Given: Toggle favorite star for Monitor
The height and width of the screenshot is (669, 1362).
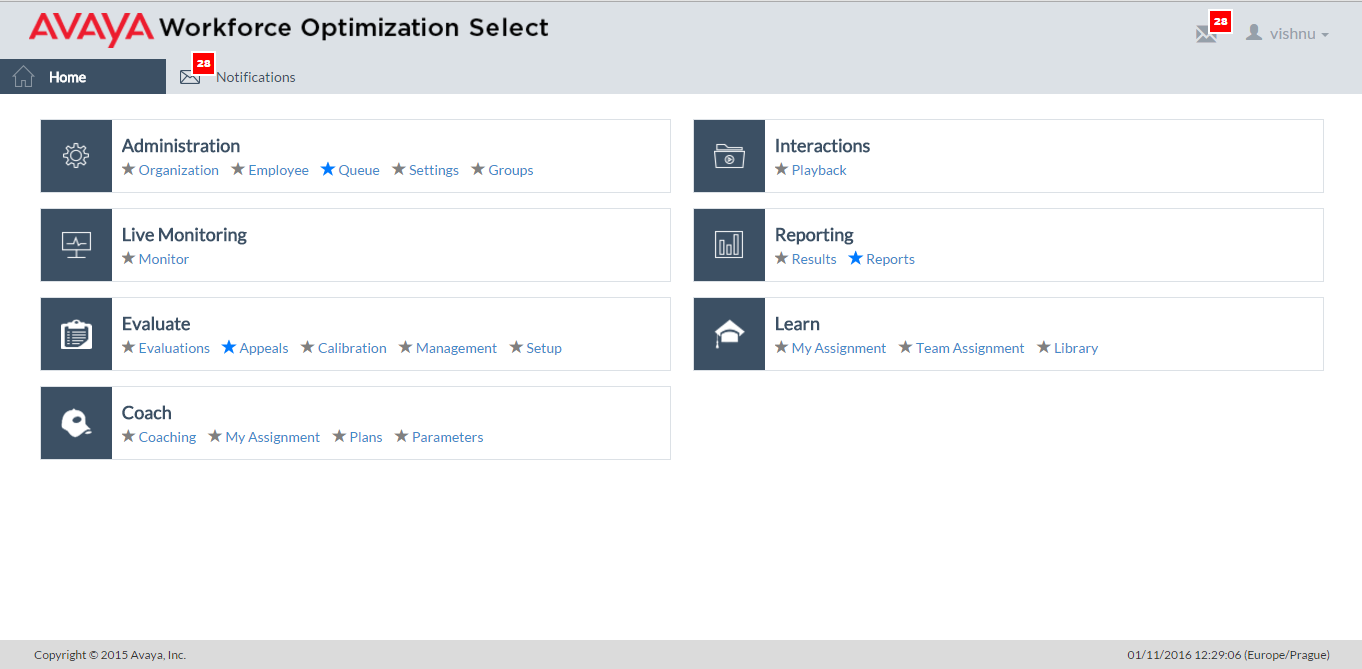Looking at the screenshot, I should click(128, 258).
